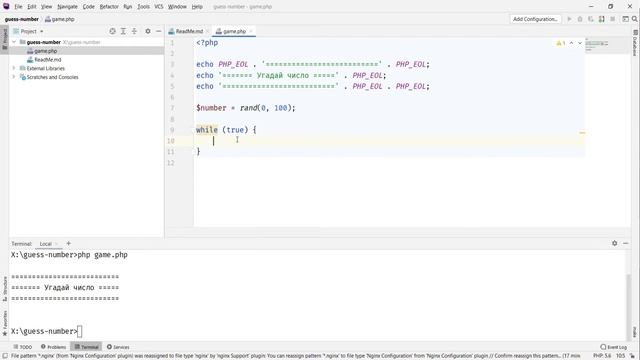The height and width of the screenshot is (360, 640).
Task: Open the Code menu
Action: 89,7
